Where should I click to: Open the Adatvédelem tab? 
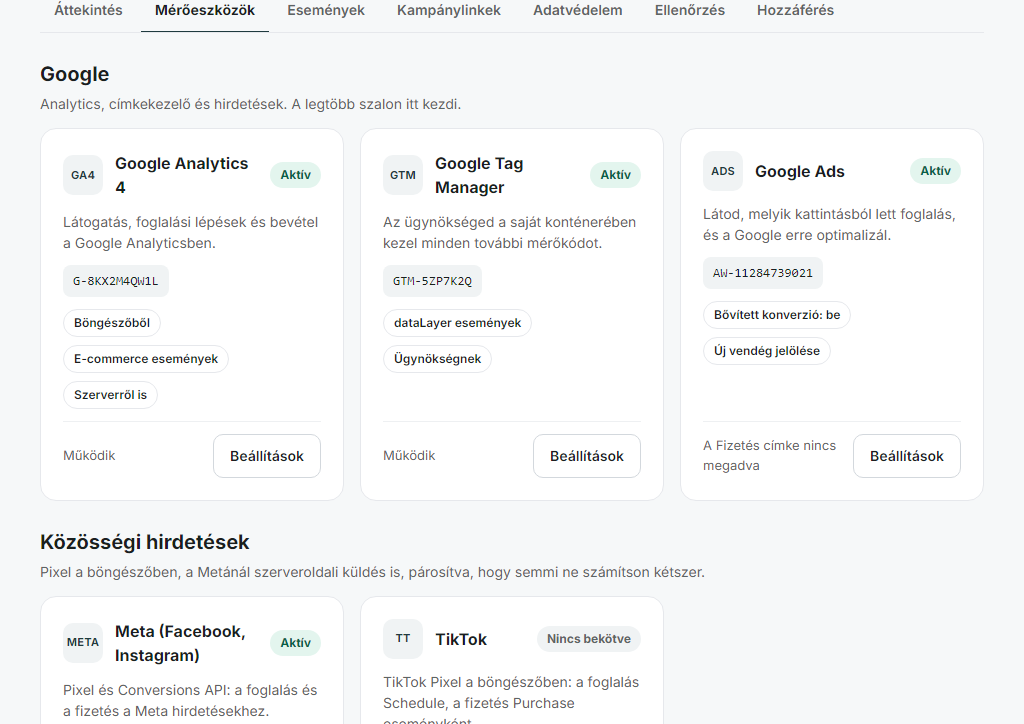(x=577, y=10)
